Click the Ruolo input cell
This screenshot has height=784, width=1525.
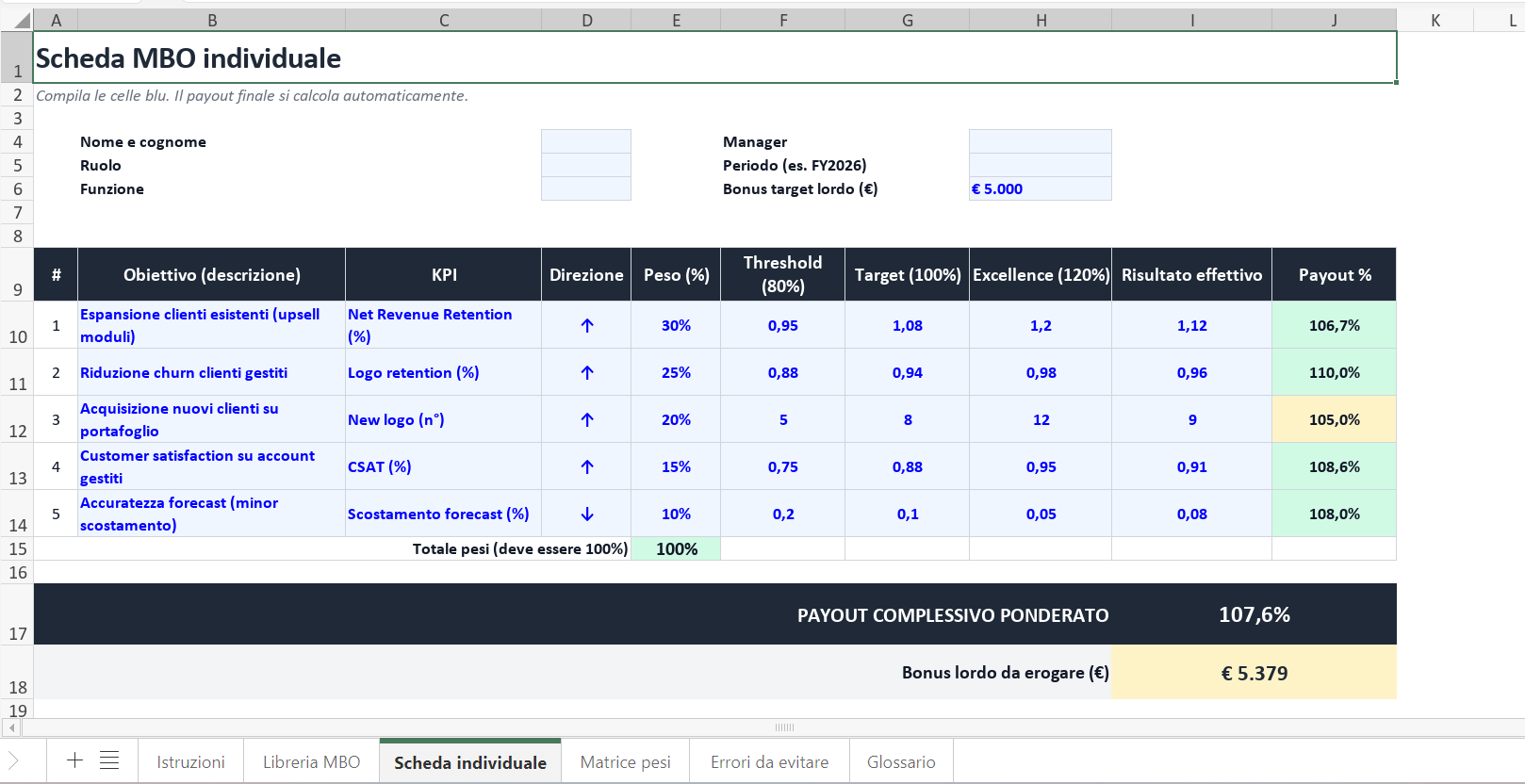pos(586,165)
